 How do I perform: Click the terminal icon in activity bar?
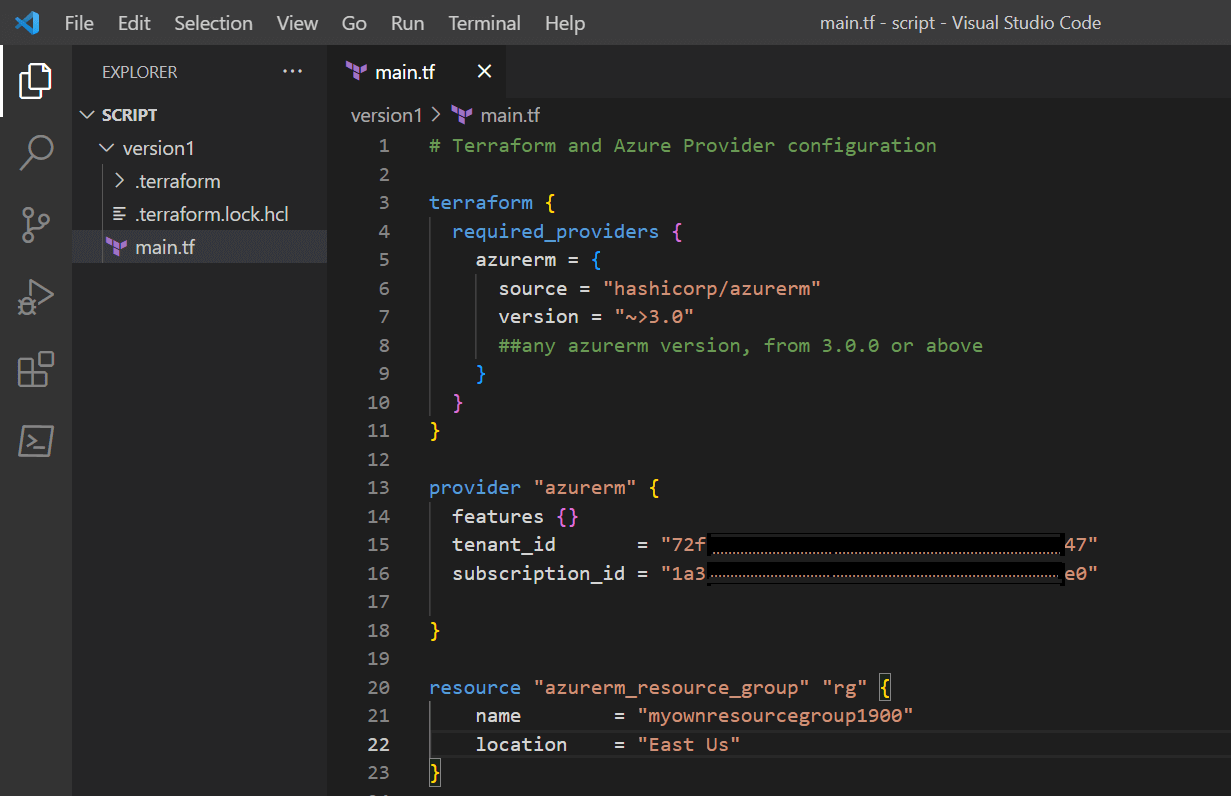35,441
